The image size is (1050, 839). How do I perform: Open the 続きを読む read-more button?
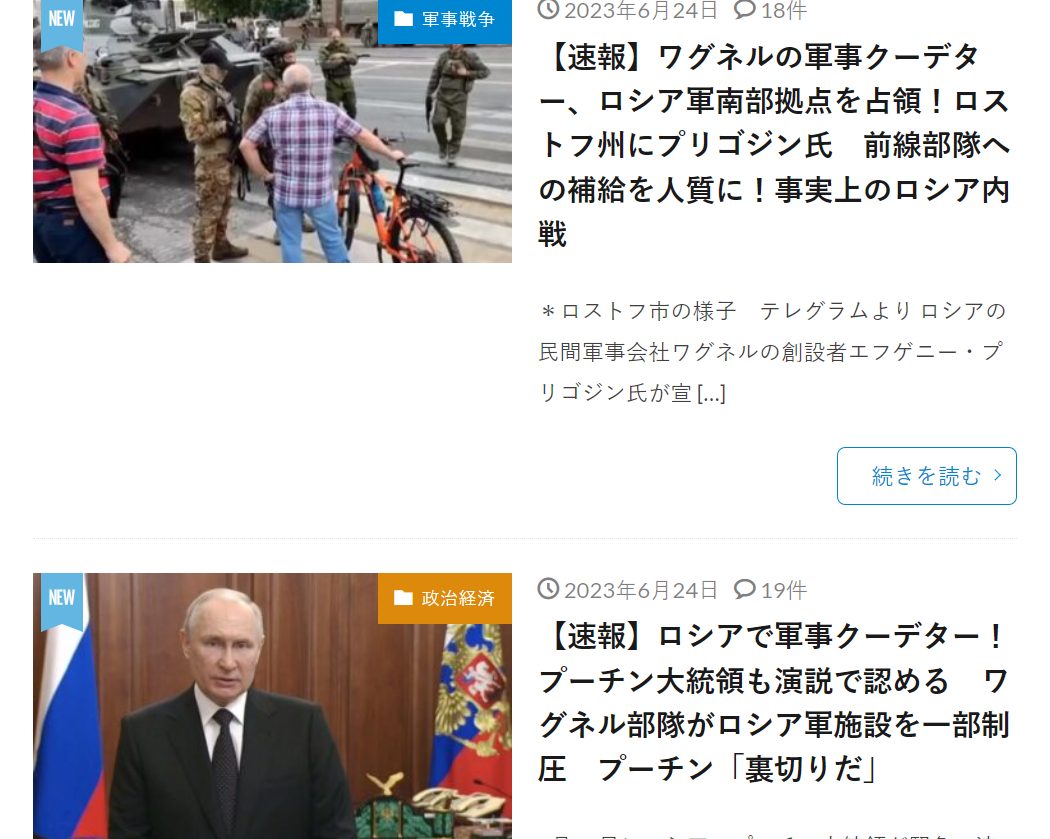(x=927, y=476)
